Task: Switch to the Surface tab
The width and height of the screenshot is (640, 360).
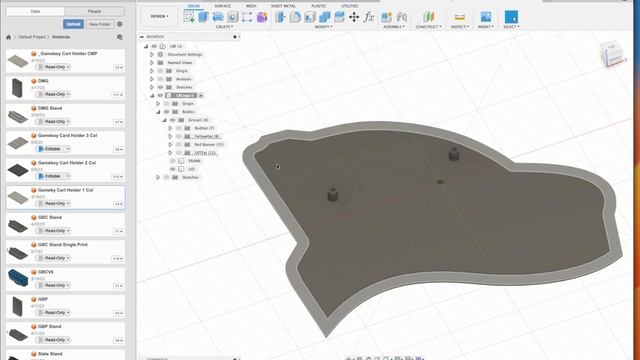Action: coord(222,6)
